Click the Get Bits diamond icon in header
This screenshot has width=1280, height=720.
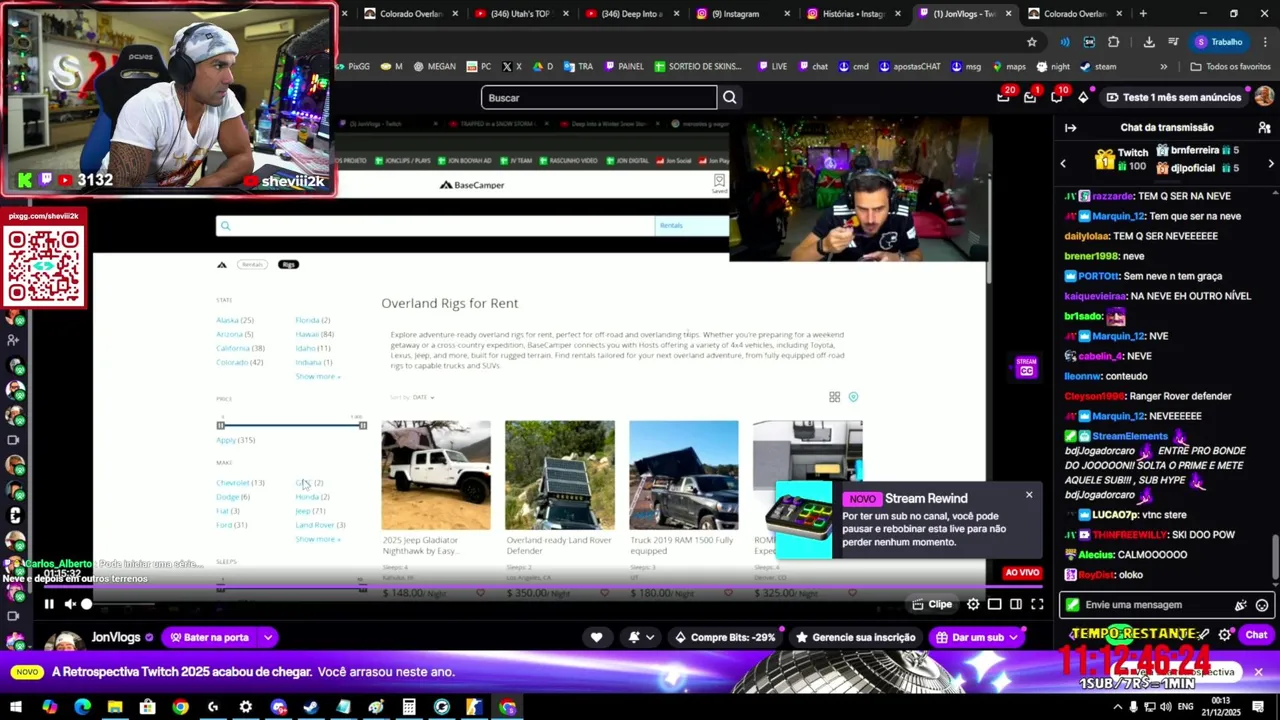(x=1083, y=97)
